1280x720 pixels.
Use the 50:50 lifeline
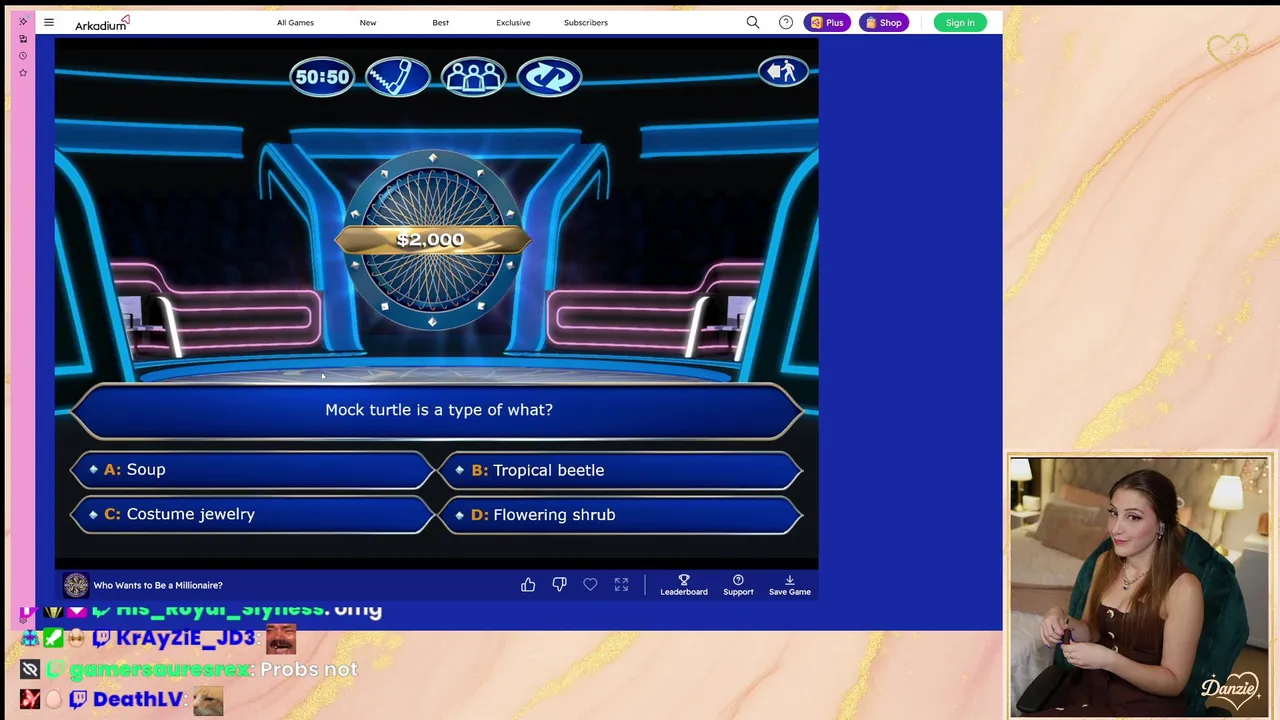tap(322, 77)
